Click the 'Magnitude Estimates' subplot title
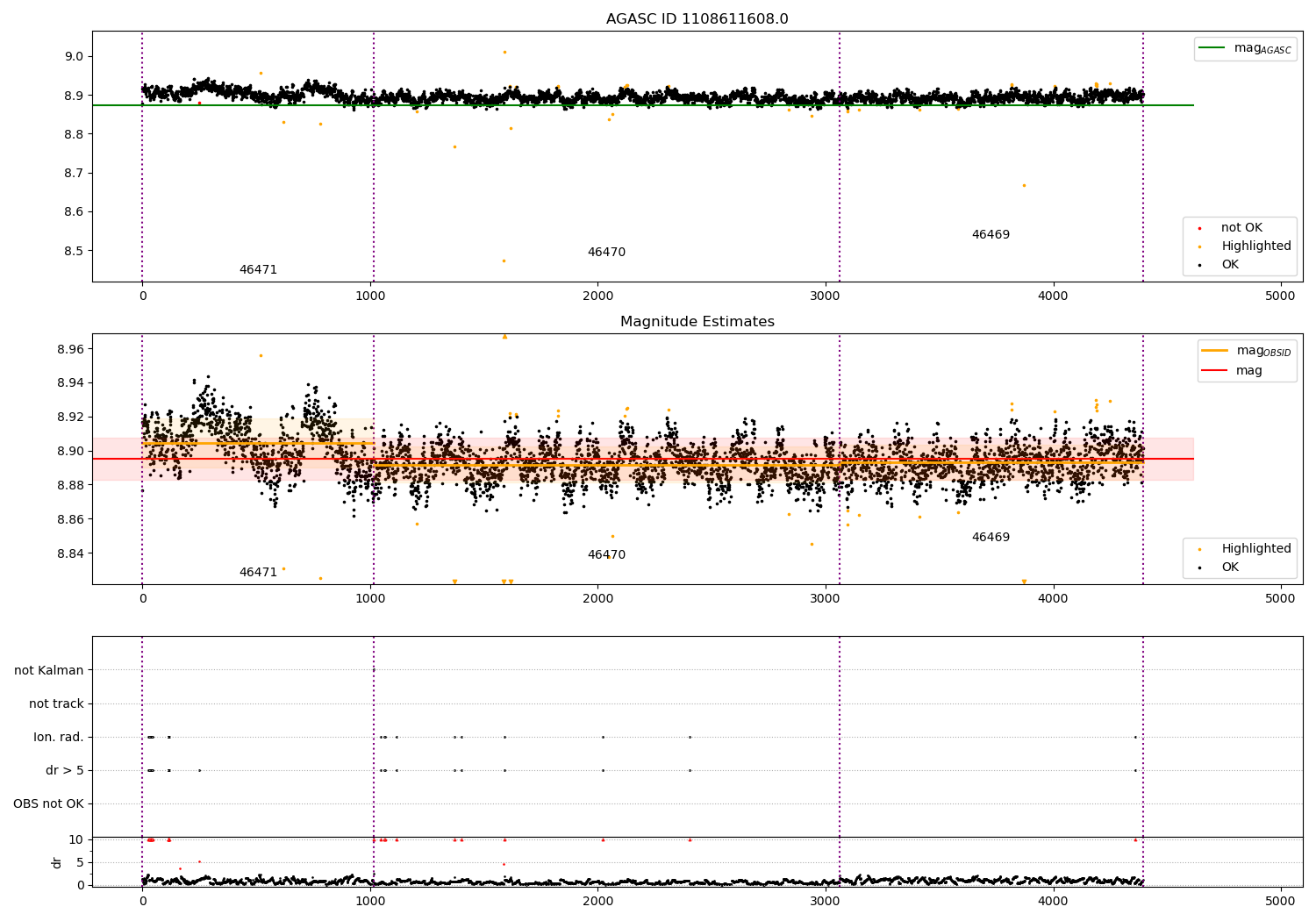Screen dimensions: 1316x921 [x=697, y=322]
